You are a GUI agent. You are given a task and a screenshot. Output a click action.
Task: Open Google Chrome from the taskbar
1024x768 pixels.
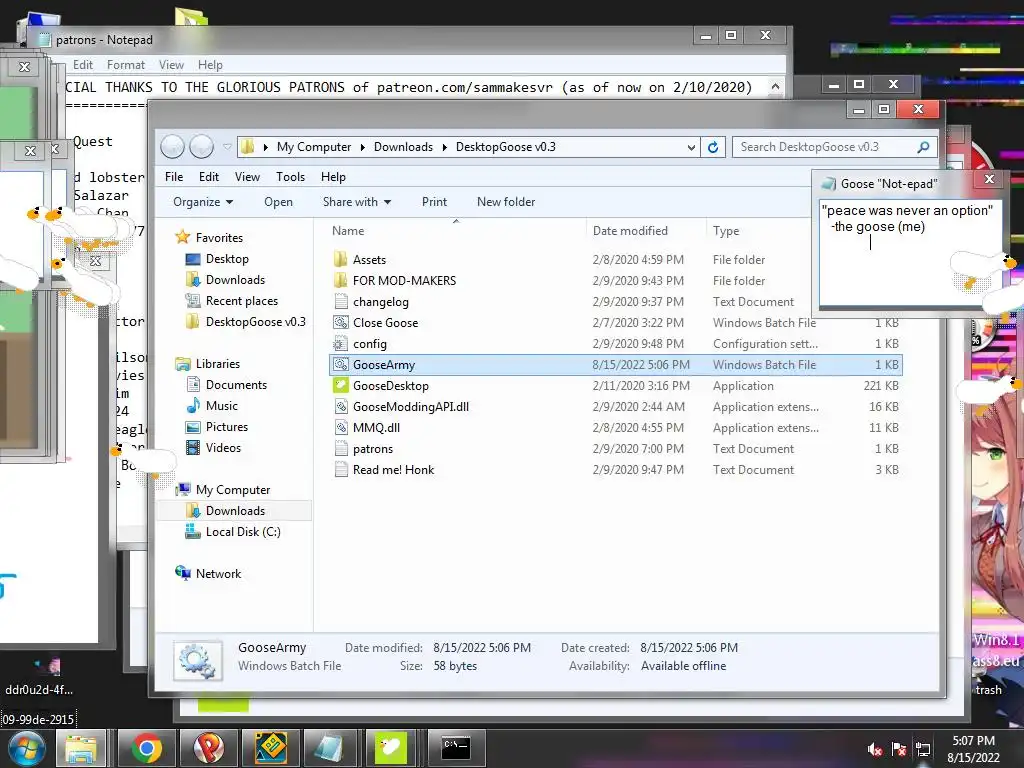(147, 748)
